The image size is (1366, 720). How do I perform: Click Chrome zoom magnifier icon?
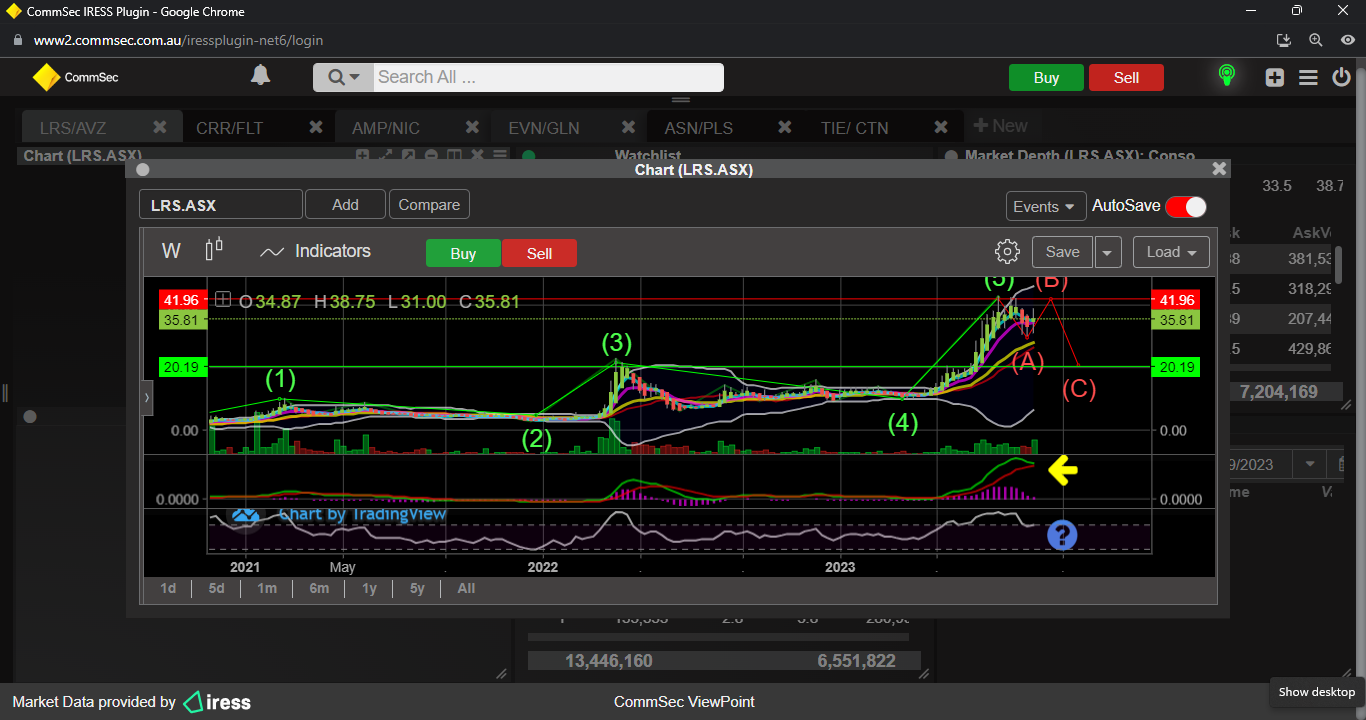coord(1316,40)
